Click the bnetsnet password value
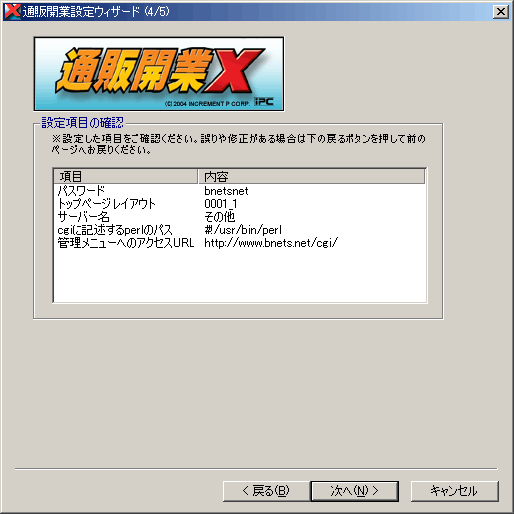 coord(226,191)
